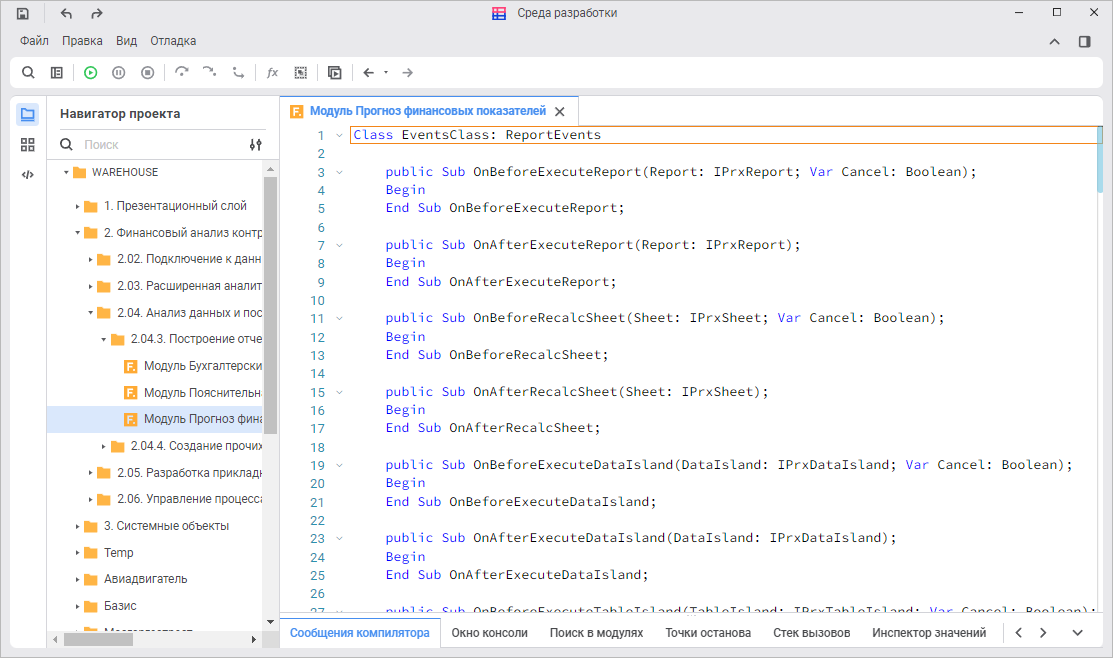
Task: Click the Step Over debug icon
Action: click(x=181, y=72)
